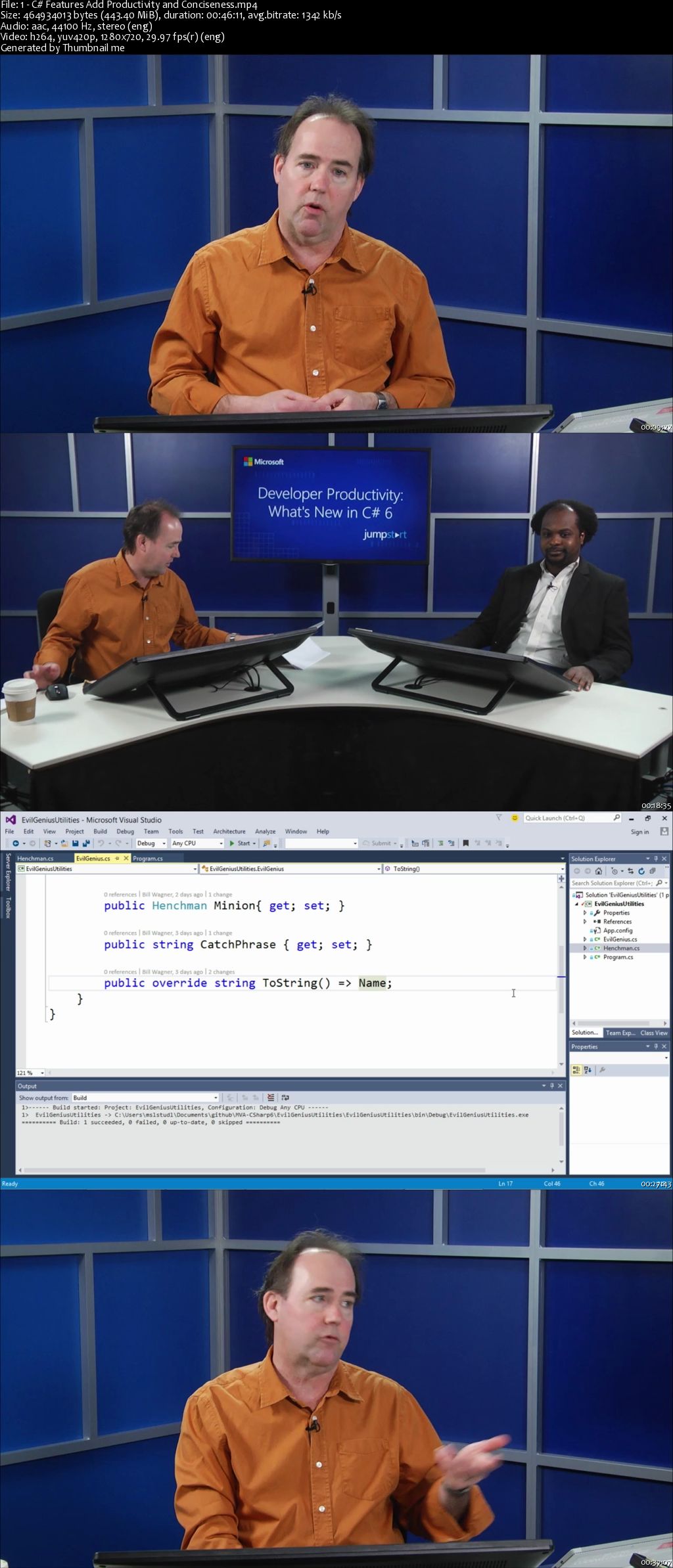
Task: Click the Visual Studio logo icon
Action: [x=11, y=820]
